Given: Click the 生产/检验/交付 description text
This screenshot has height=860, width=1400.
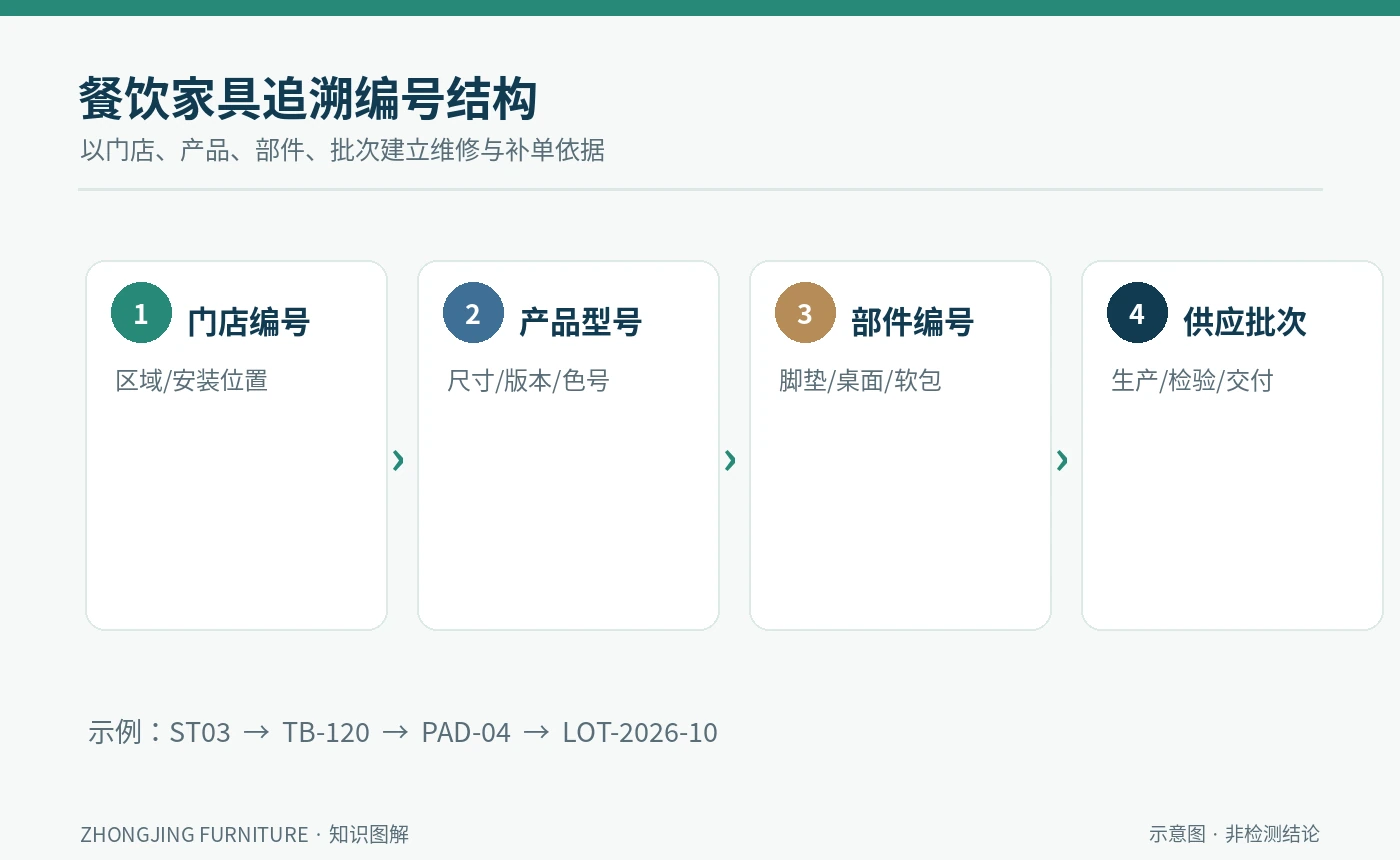Looking at the screenshot, I should (1192, 381).
